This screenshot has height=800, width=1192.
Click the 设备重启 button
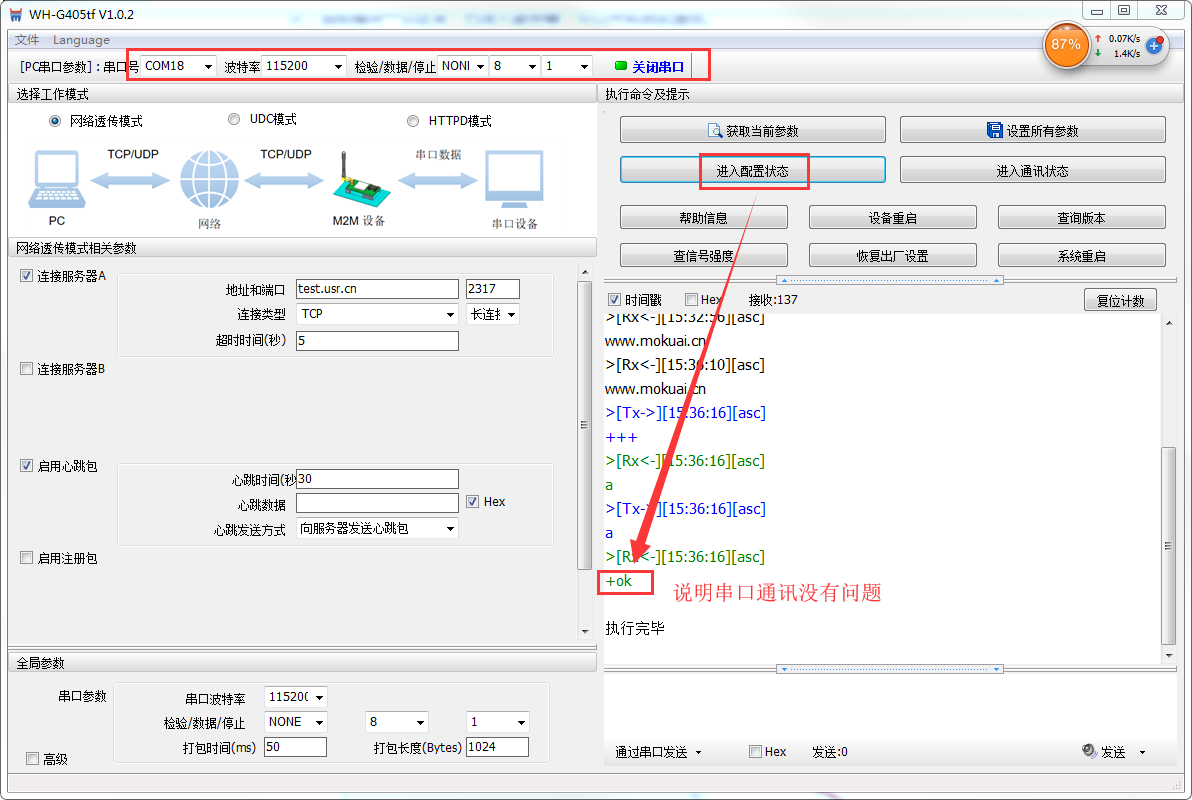[x=892, y=218]
